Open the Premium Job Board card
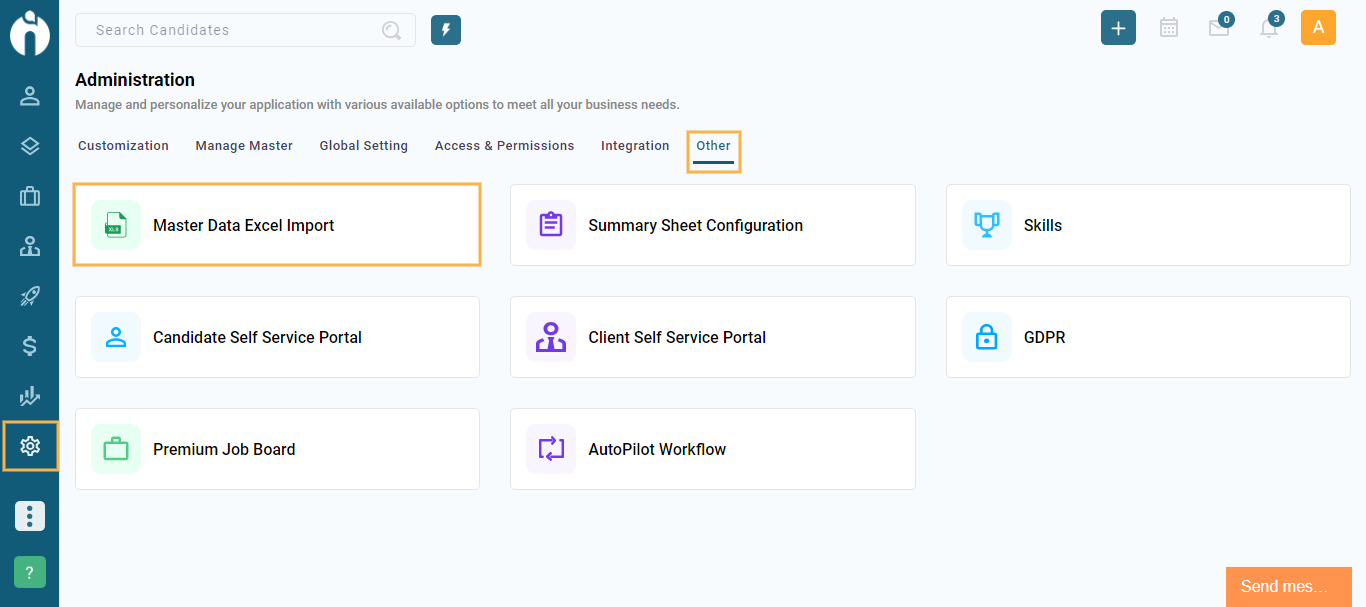The height and width of the screenshot is (607, 1366). pyautogui.click(x=277, y=449)
